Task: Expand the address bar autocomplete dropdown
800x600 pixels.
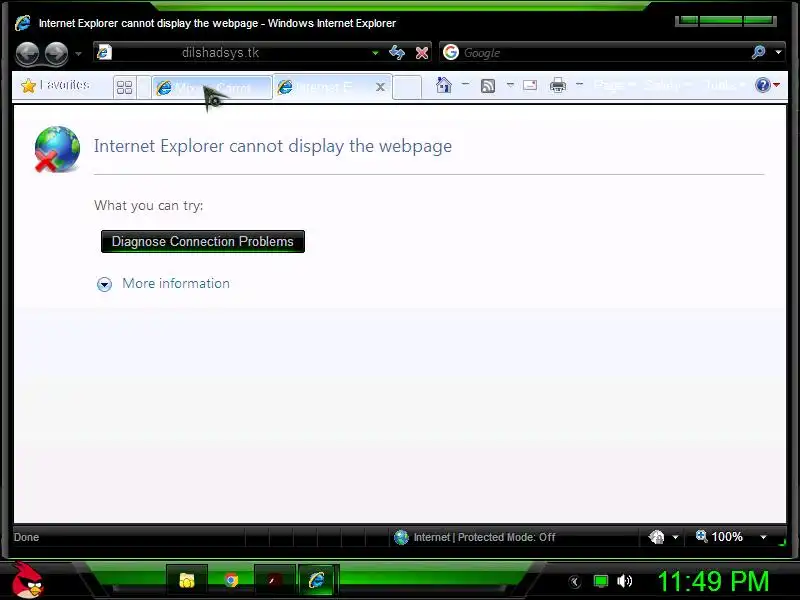Action: pyautogui.click(x=376, y=53)
